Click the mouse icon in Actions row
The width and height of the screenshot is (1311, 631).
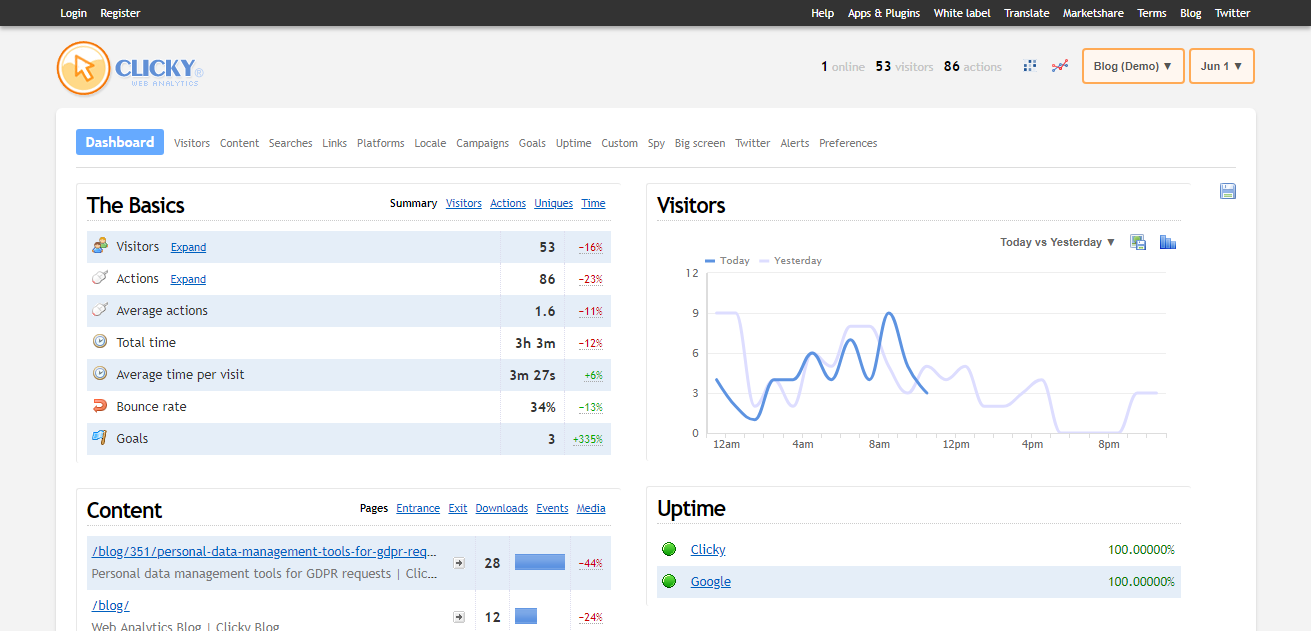point(99,278)
